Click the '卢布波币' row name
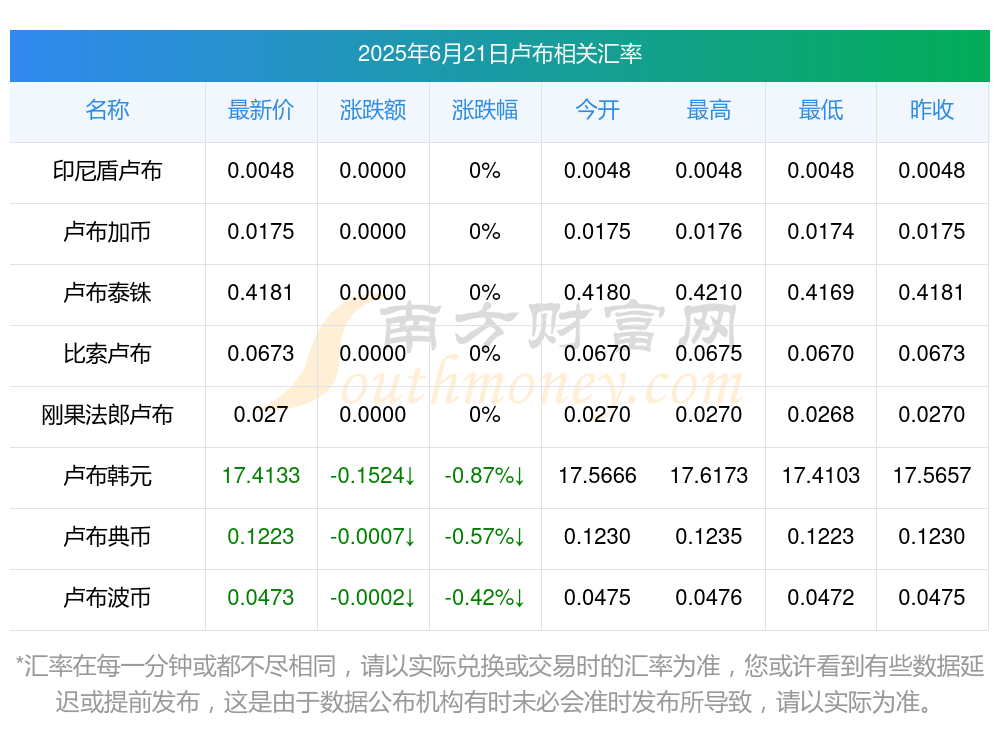Viewport: 1000px width, 733px height. click(x=107, y=598)
